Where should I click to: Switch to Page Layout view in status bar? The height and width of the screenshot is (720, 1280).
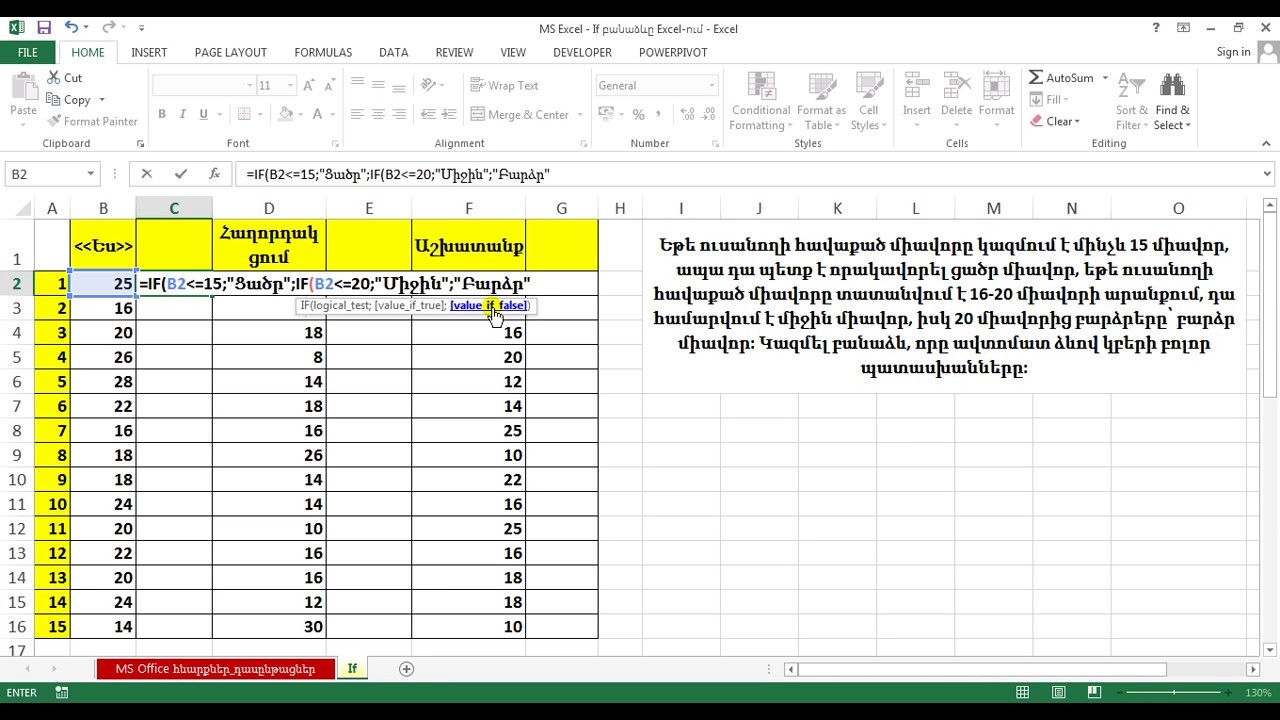[x=1059, y=692]
